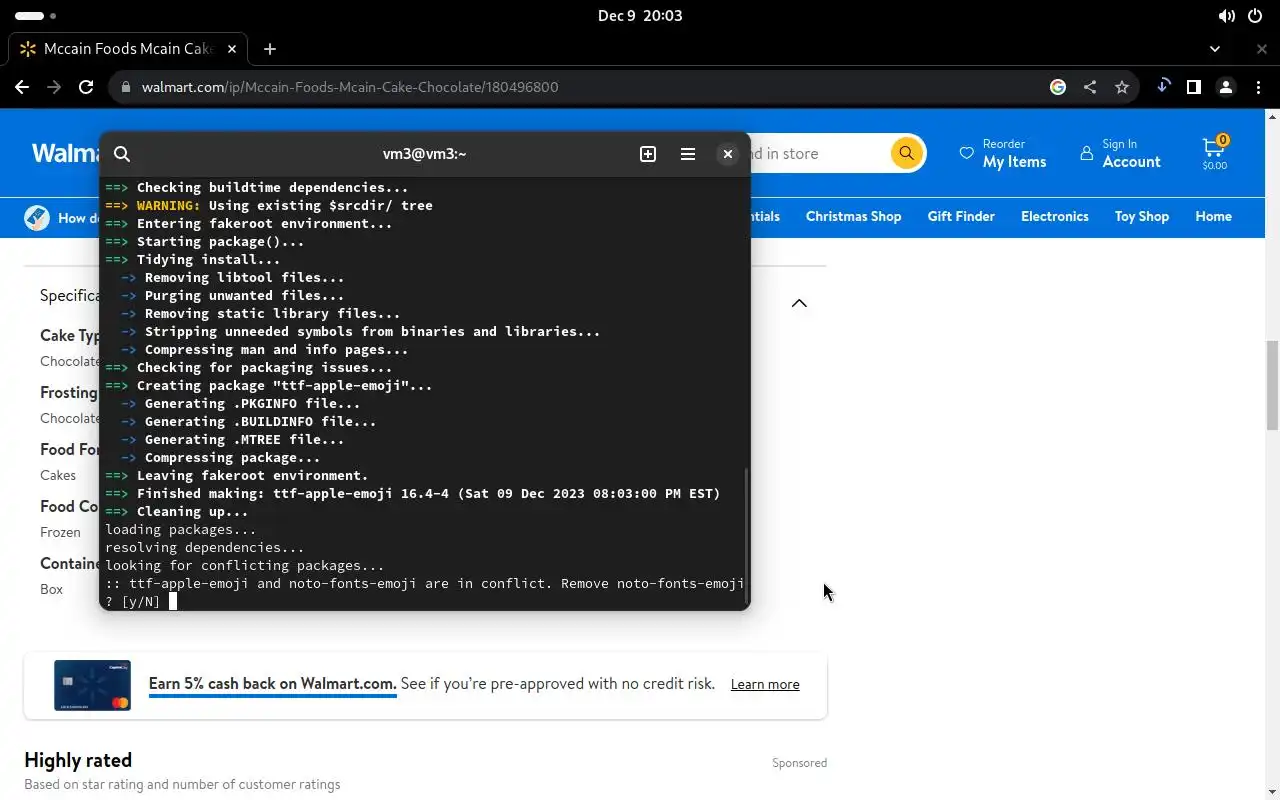Open Reorder My Items
The height and width of the screenshot is (800, 1280).
tap(1003, 153)
